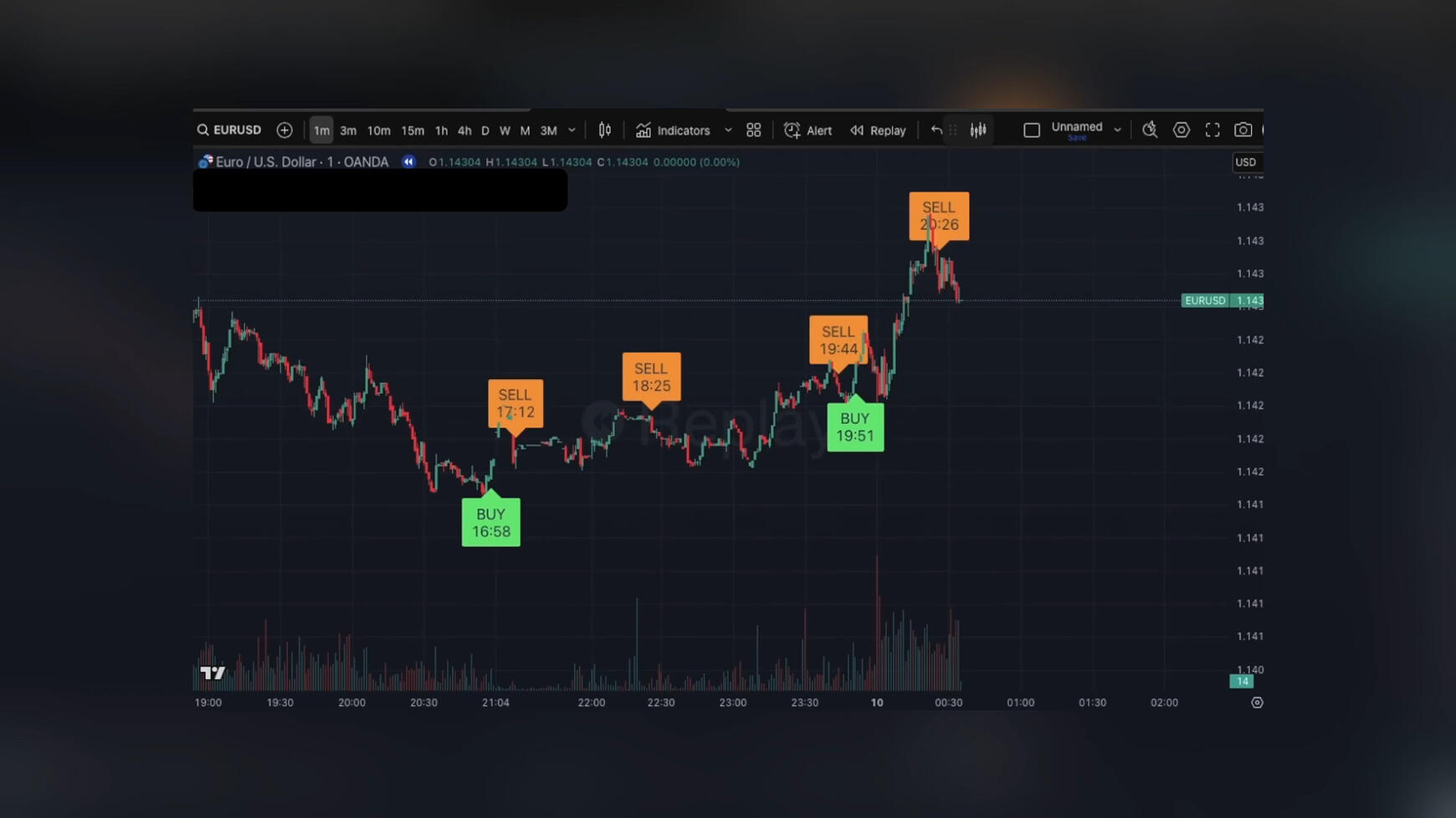1456x818 pixels.
Task: Toggle the layout square box beside Unnamed
Action: tap(1032, 130)
